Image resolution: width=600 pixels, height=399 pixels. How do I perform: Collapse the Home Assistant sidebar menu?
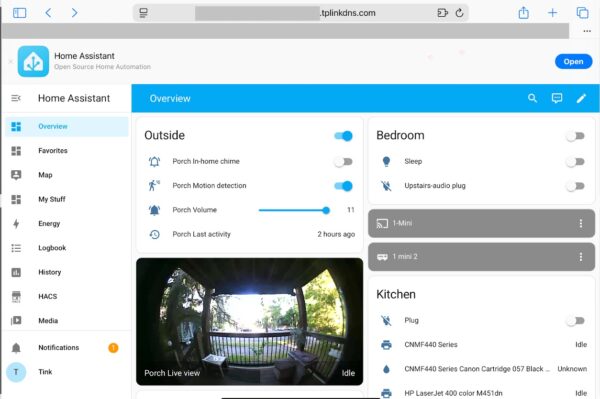click(x=16, y=98)
